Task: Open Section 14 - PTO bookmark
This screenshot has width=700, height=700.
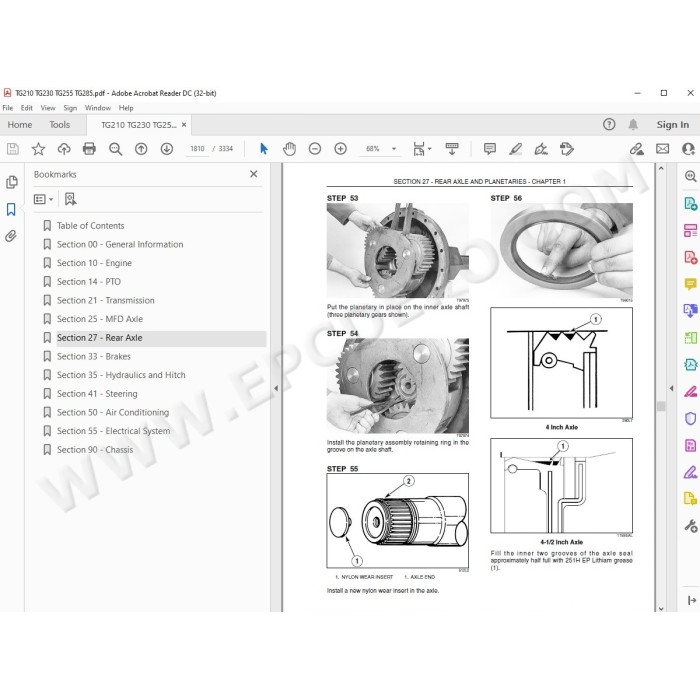Action: 89,282
